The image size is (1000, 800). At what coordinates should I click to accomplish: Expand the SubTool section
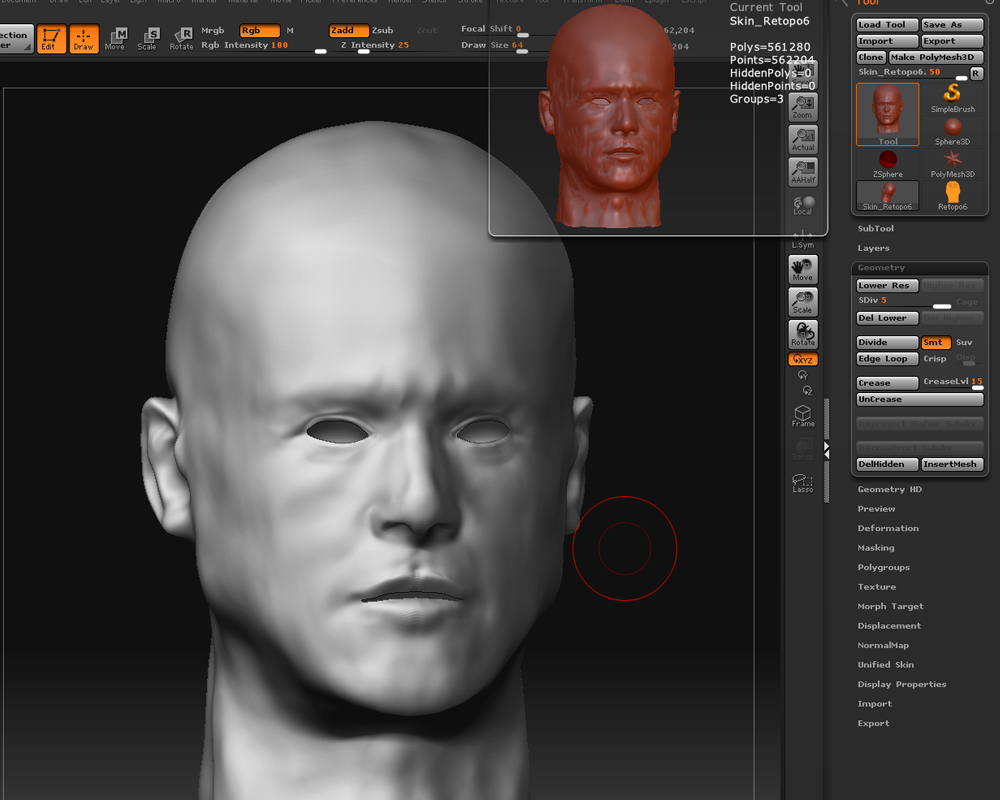tap(876, 229)
